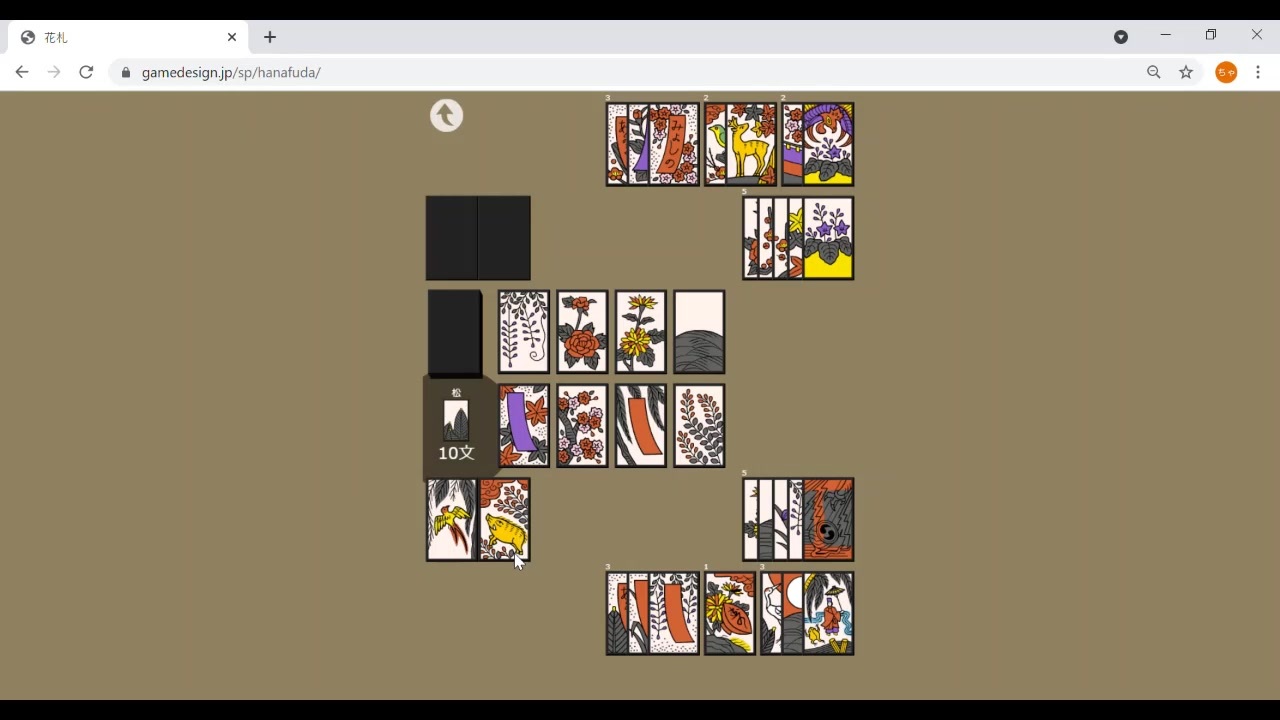
Task: Open the page zoom magnifier icon
Action: (1154, 72)
